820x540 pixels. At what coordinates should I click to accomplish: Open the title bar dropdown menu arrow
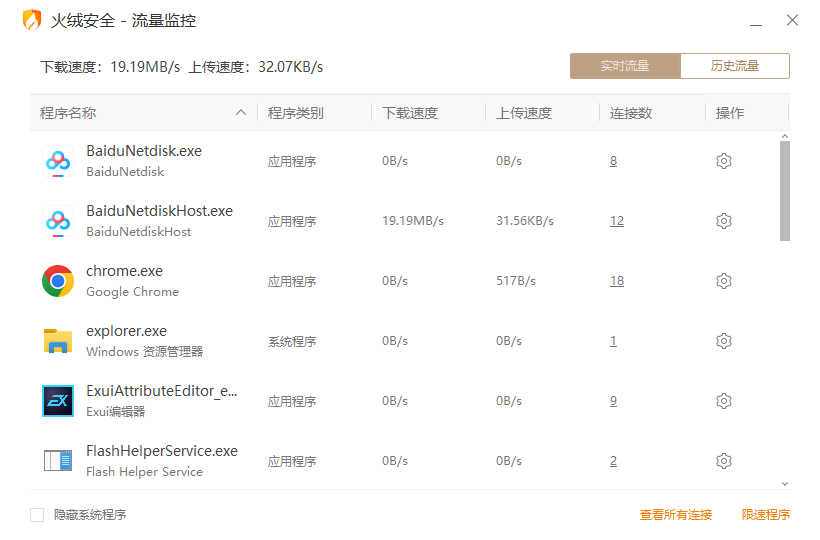[x=755, y=20]
